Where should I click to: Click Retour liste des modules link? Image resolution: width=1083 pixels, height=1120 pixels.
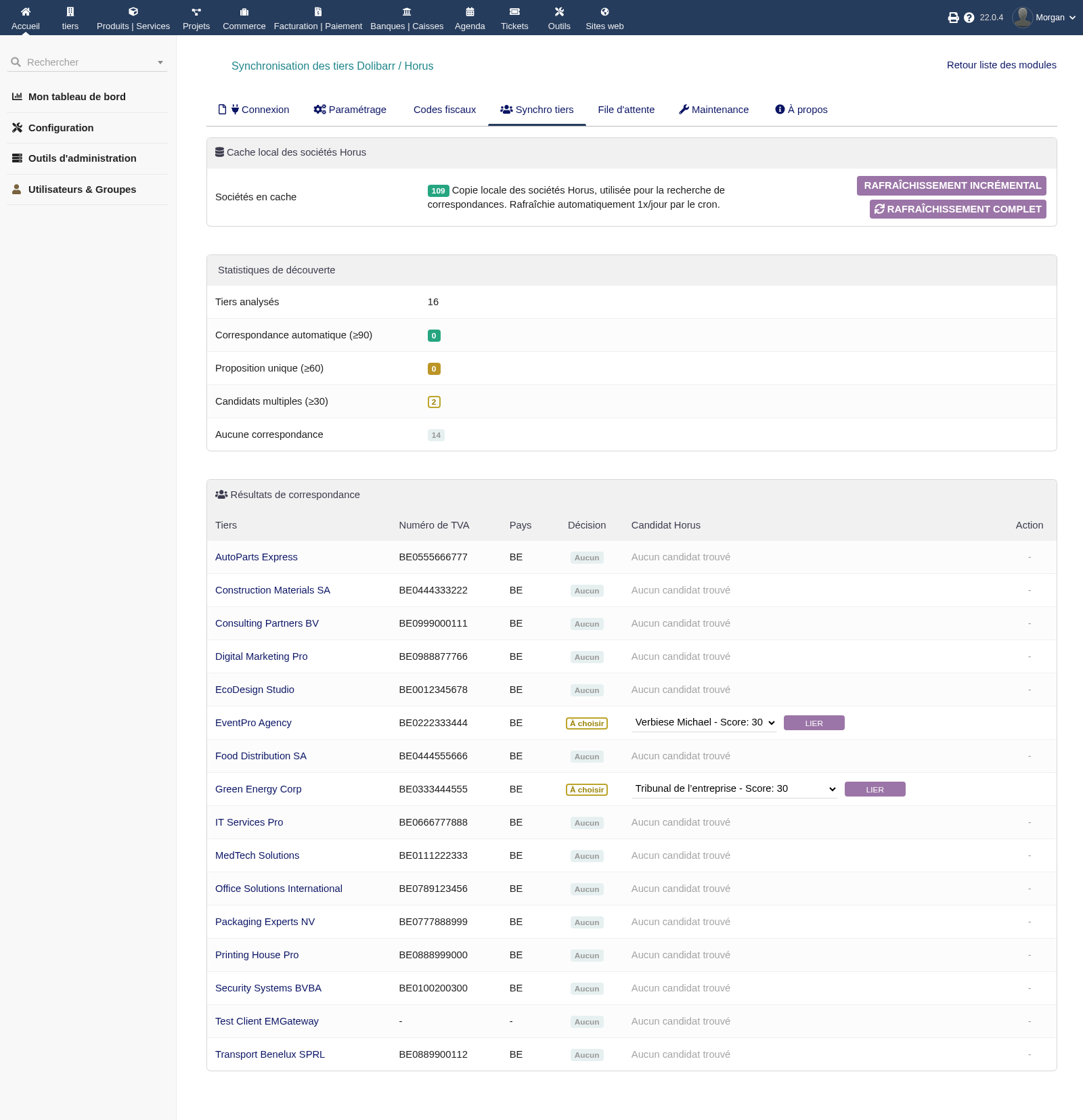(x=1002, y=65)
